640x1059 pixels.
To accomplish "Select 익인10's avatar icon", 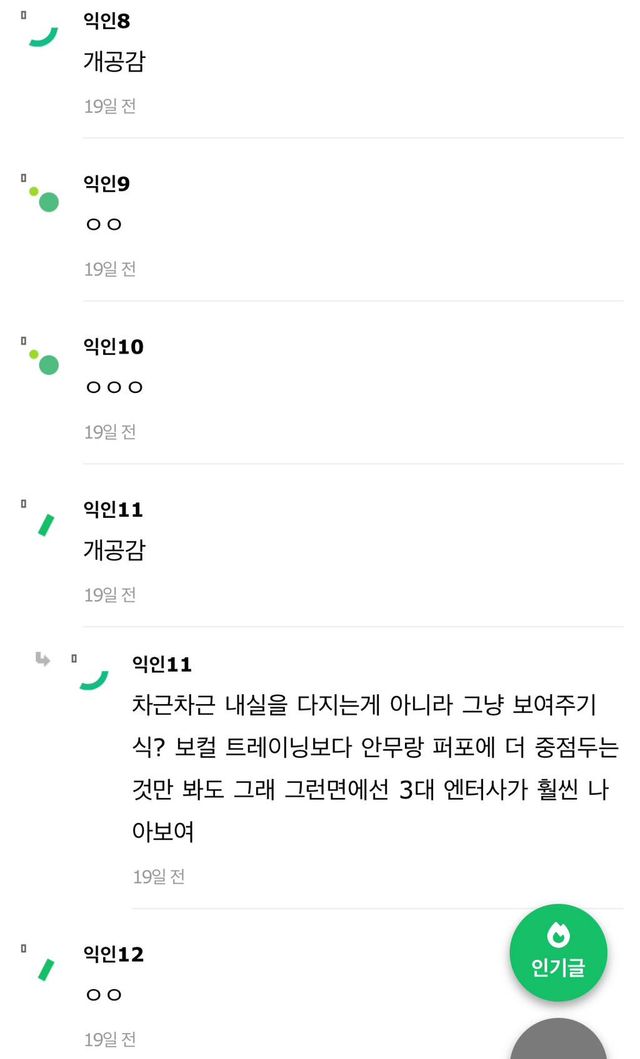I will click(x=43, y=360).
